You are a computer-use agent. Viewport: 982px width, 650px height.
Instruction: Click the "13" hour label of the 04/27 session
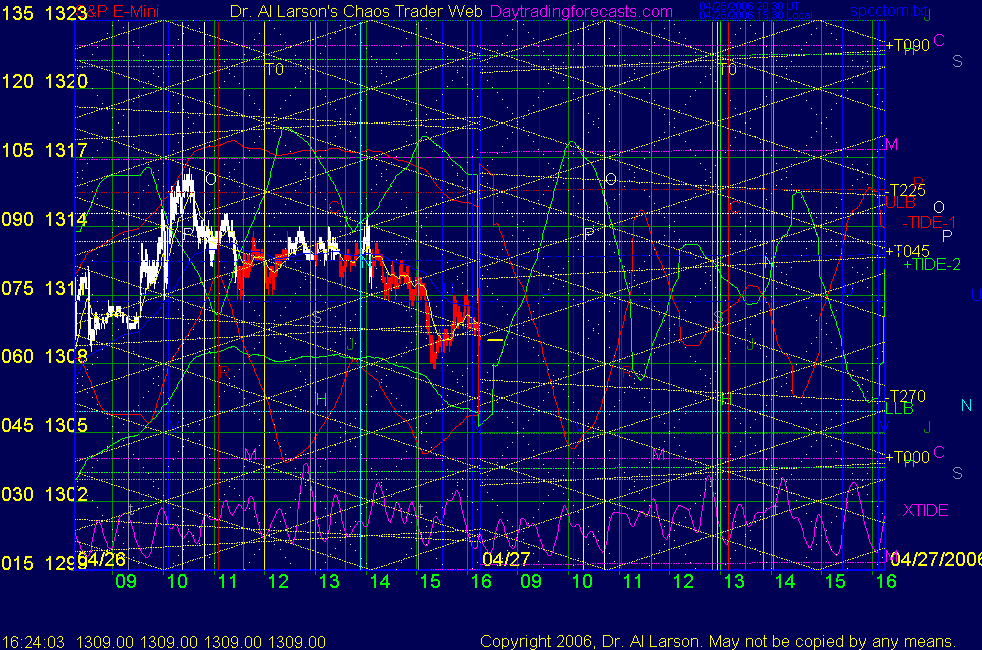(734, 581)
